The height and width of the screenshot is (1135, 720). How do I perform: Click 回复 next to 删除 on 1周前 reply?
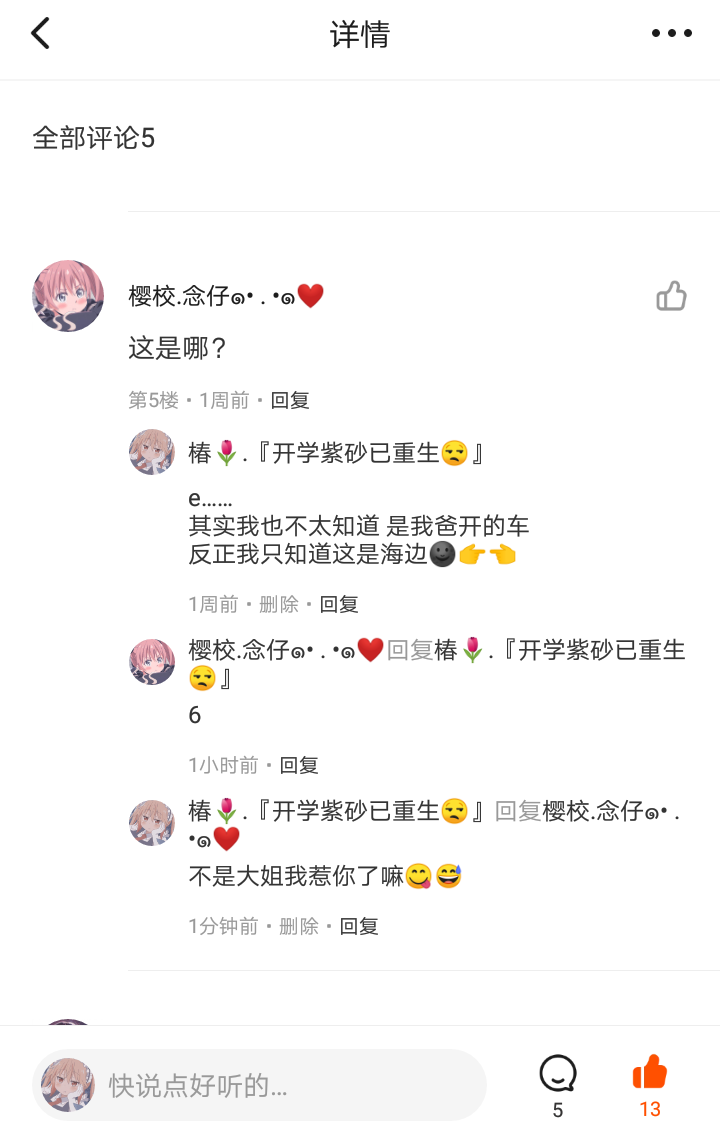pos(339,604)
